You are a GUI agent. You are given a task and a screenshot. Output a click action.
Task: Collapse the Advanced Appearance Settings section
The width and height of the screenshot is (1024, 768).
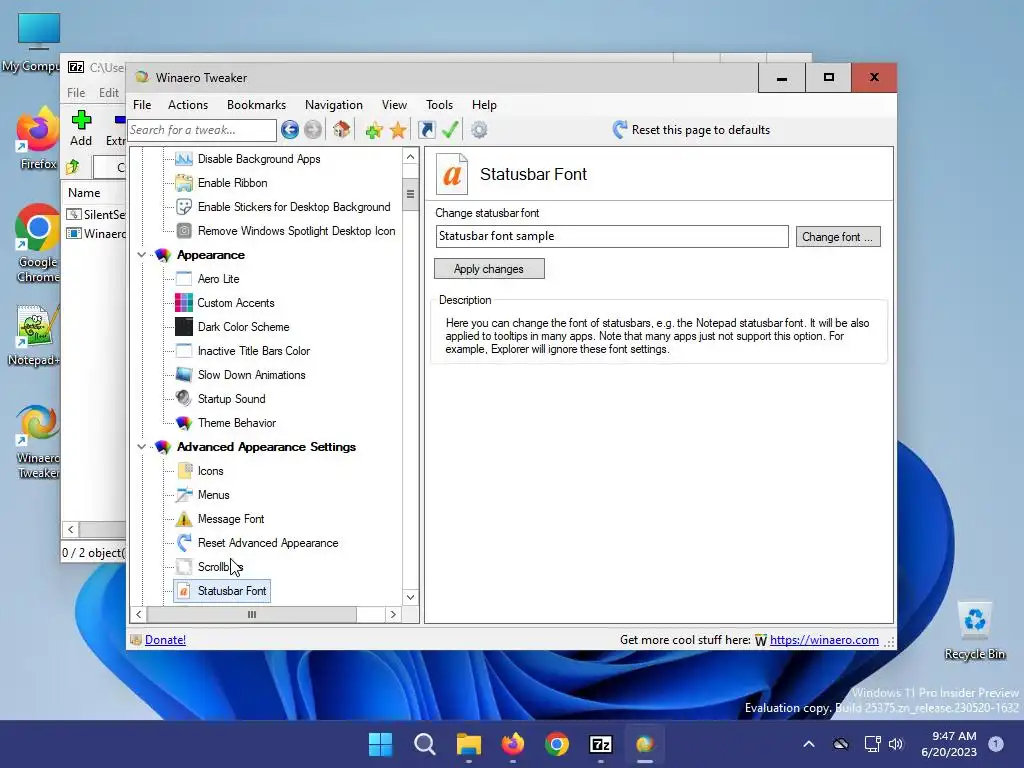coord(141,447)
